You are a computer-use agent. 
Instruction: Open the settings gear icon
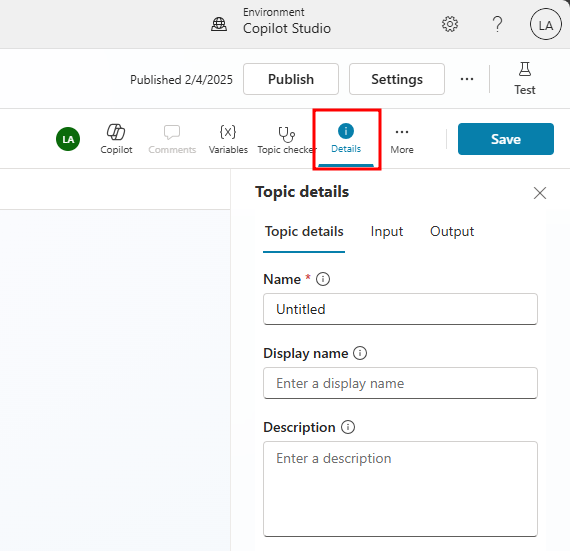(x=450, y=24)
